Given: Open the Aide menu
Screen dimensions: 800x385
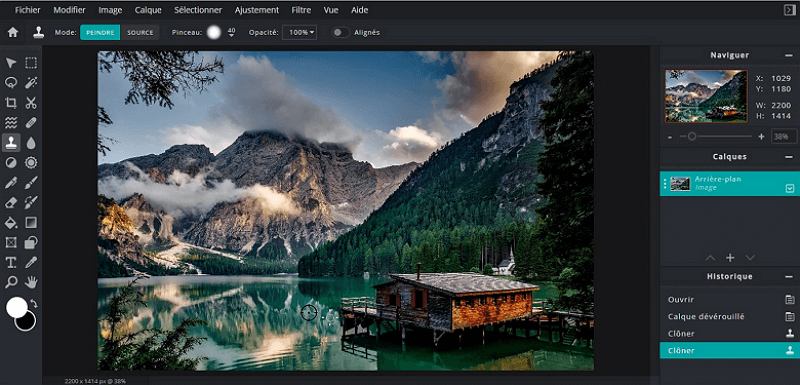Looking at the screenshot, I should pos(360,10).
